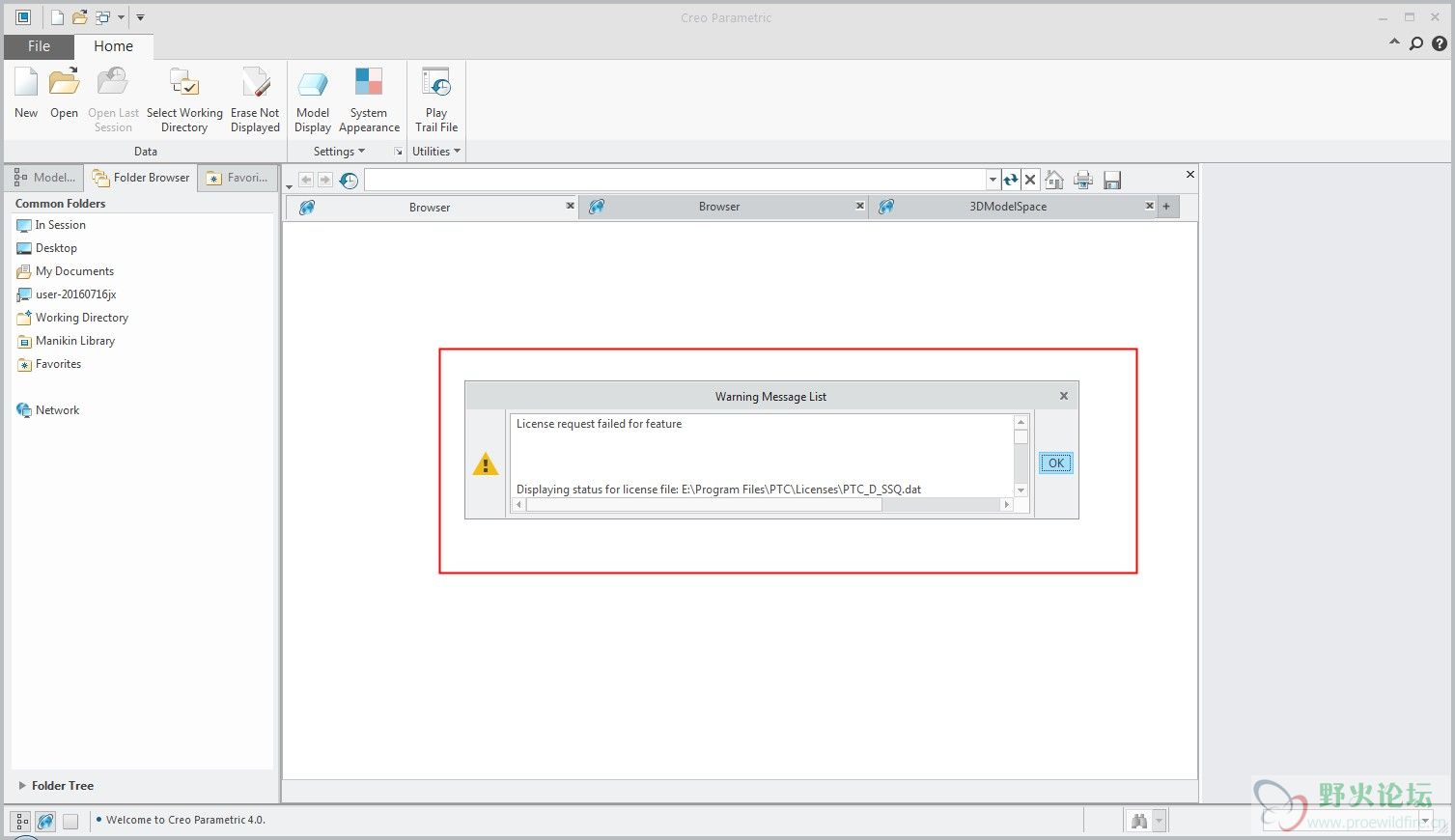
Task: Select the 3DModelSpace tab
Action: [1008, 207]
